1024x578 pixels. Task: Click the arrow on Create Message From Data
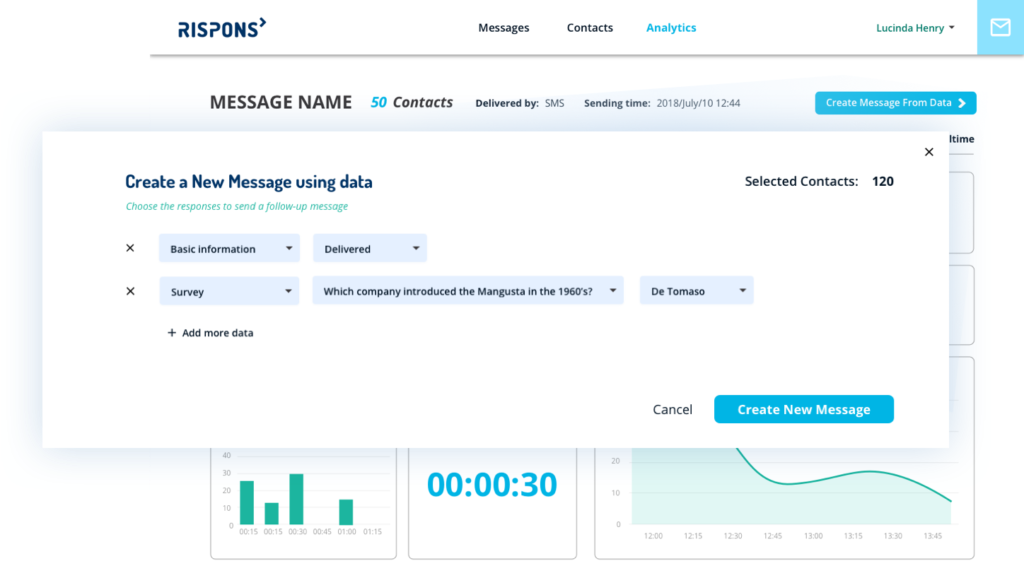[962, 103]
